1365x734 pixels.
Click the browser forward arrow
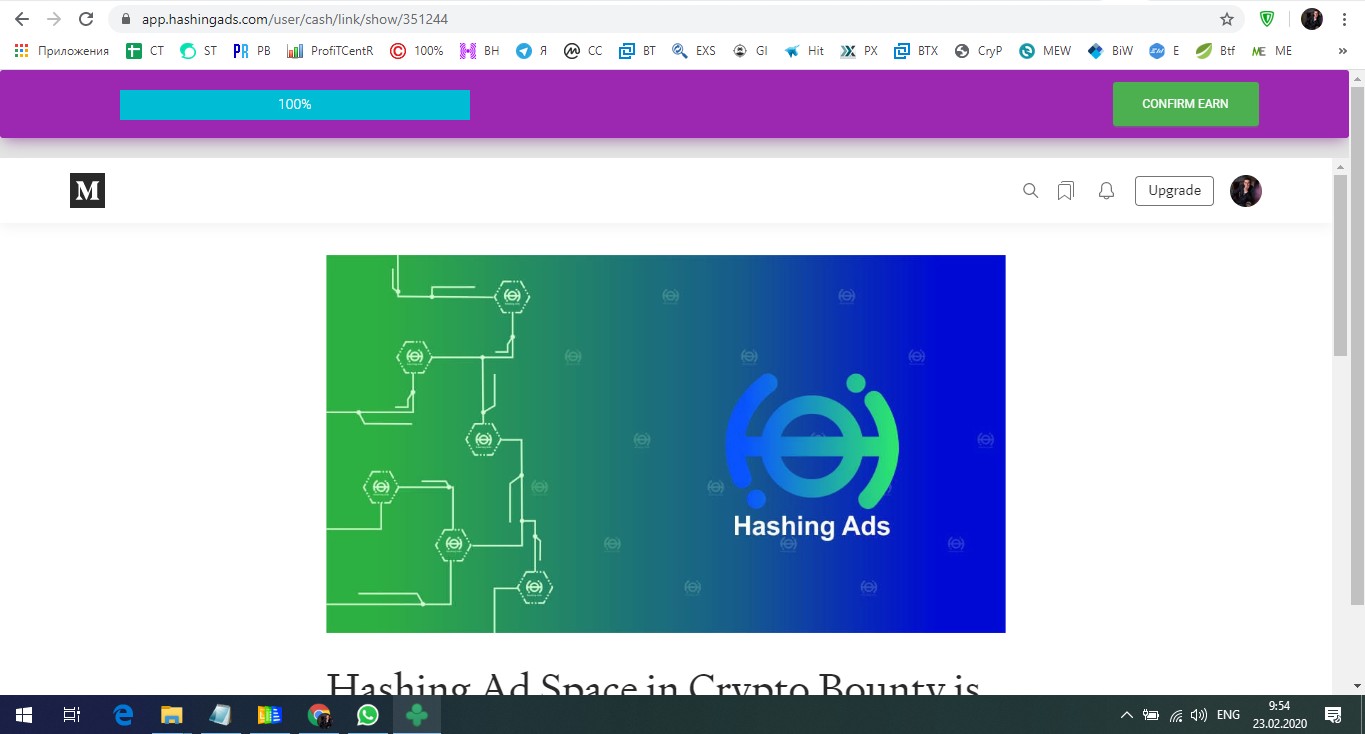54,19
